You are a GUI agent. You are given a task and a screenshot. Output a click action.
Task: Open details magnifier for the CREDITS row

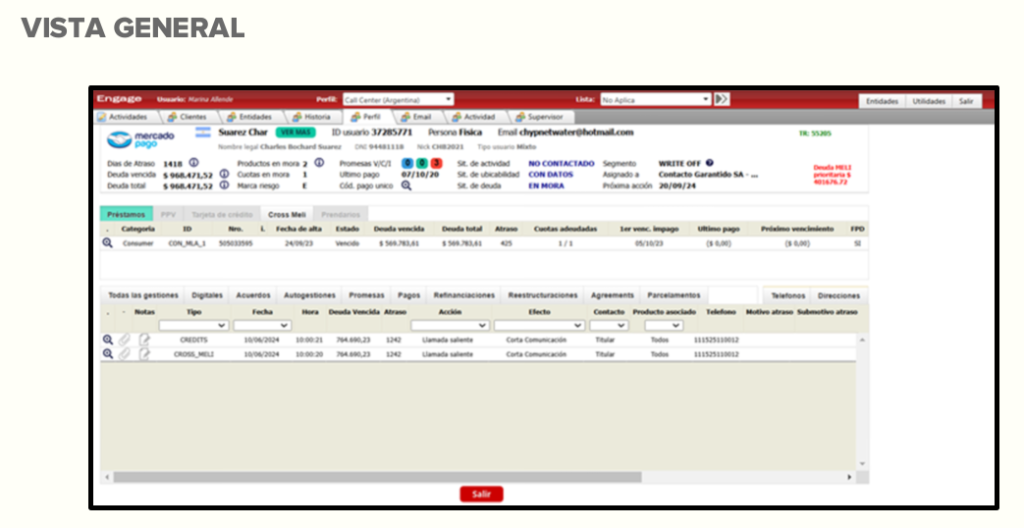[107, 340]
